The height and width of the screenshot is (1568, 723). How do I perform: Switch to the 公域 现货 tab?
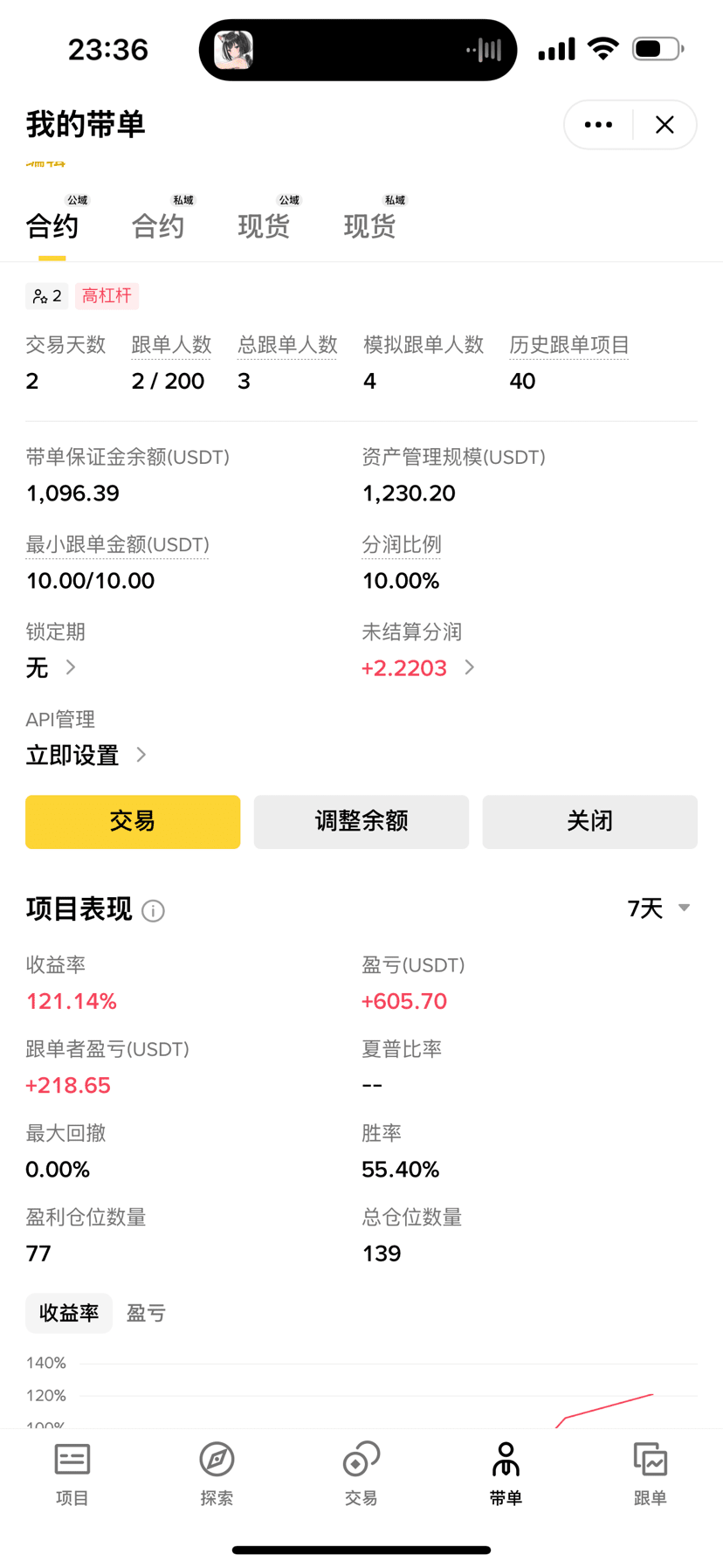point(264,226)
